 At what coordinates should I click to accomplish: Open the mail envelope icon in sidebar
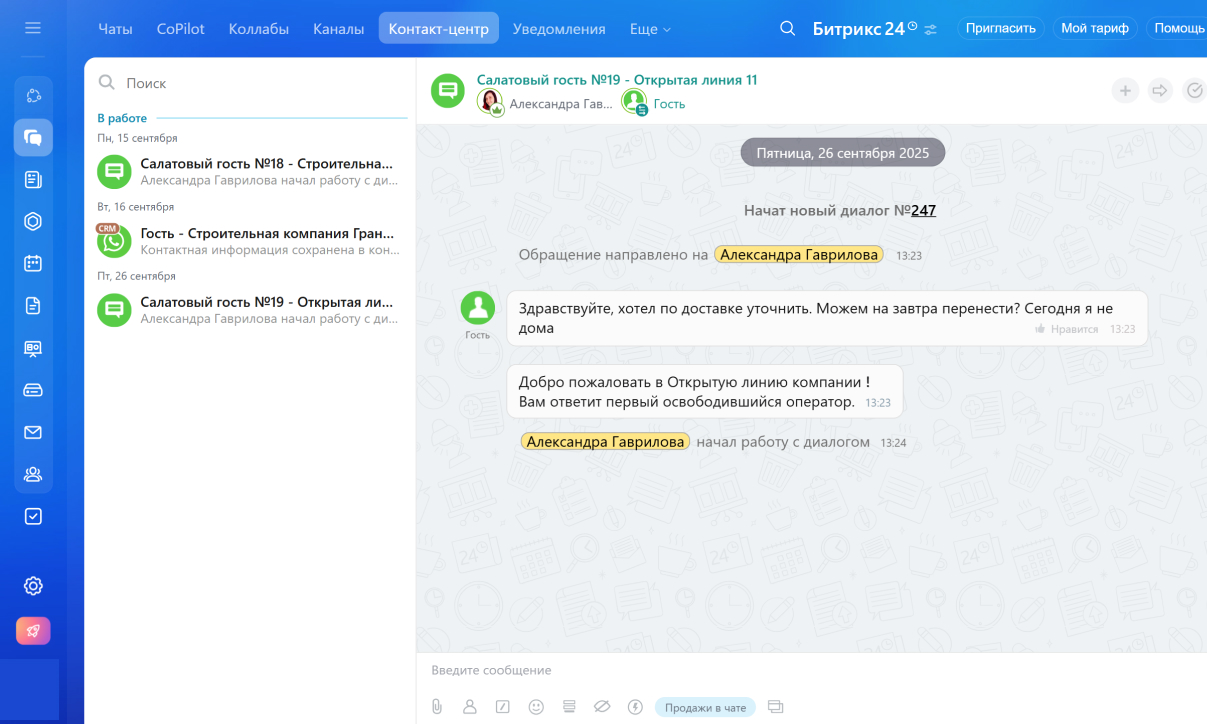pos(33,432)
